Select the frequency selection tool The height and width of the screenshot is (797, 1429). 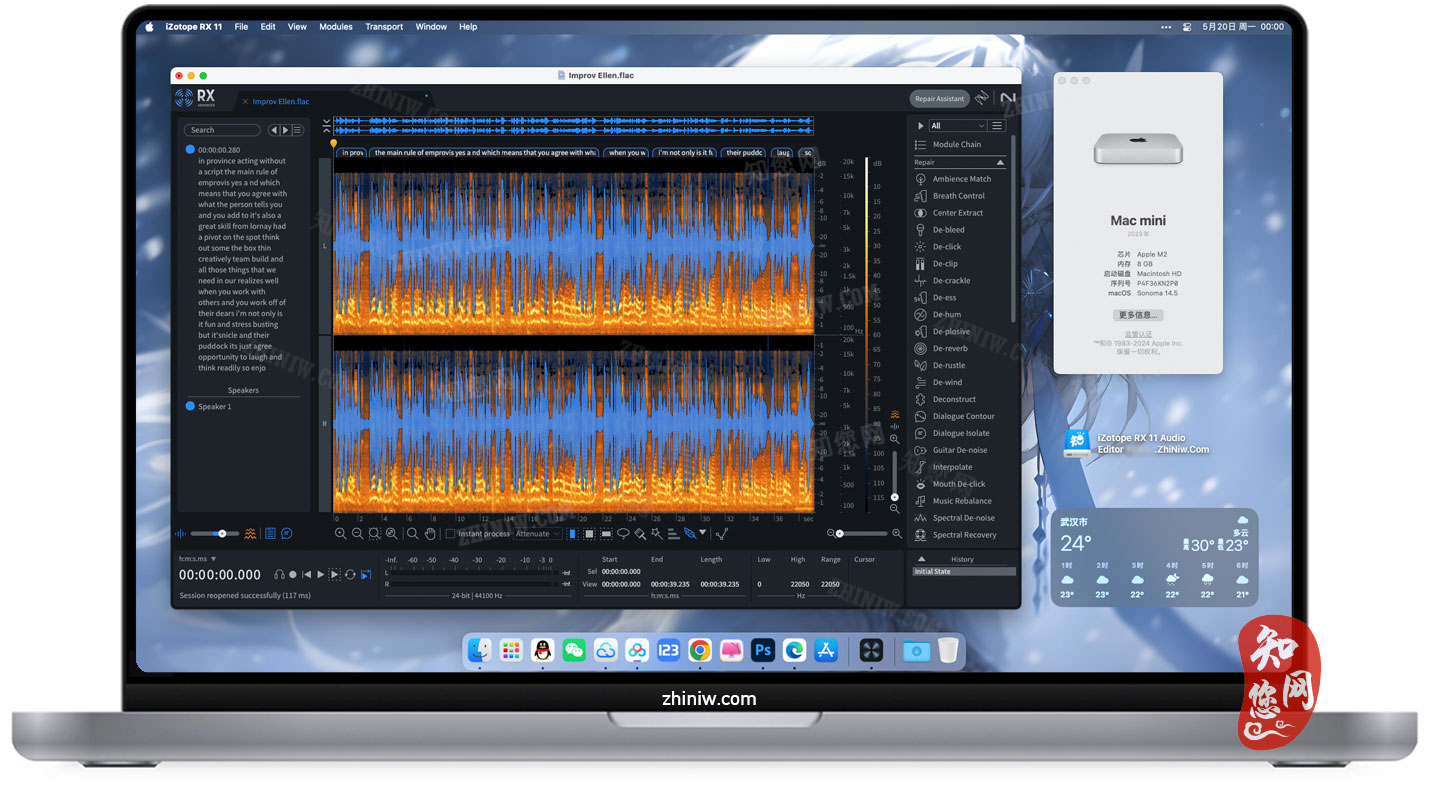(x=606, y=534)
